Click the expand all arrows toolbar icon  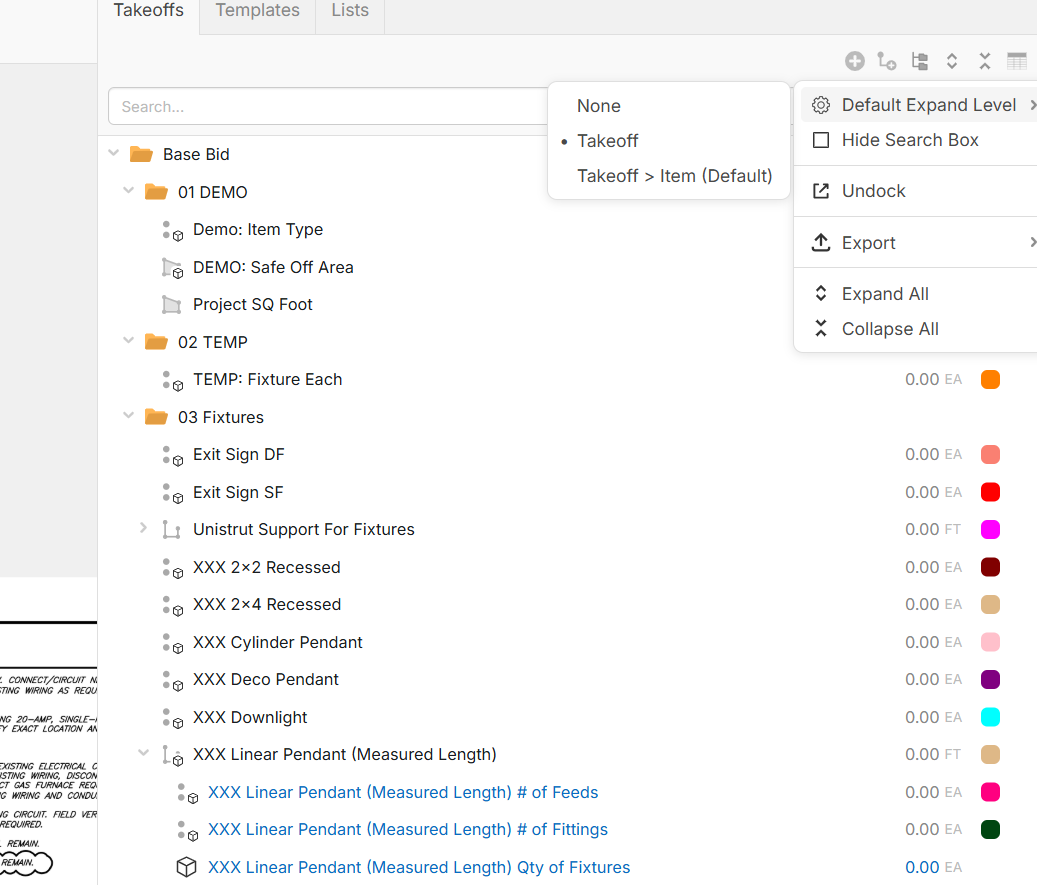(x=952, y=61)
